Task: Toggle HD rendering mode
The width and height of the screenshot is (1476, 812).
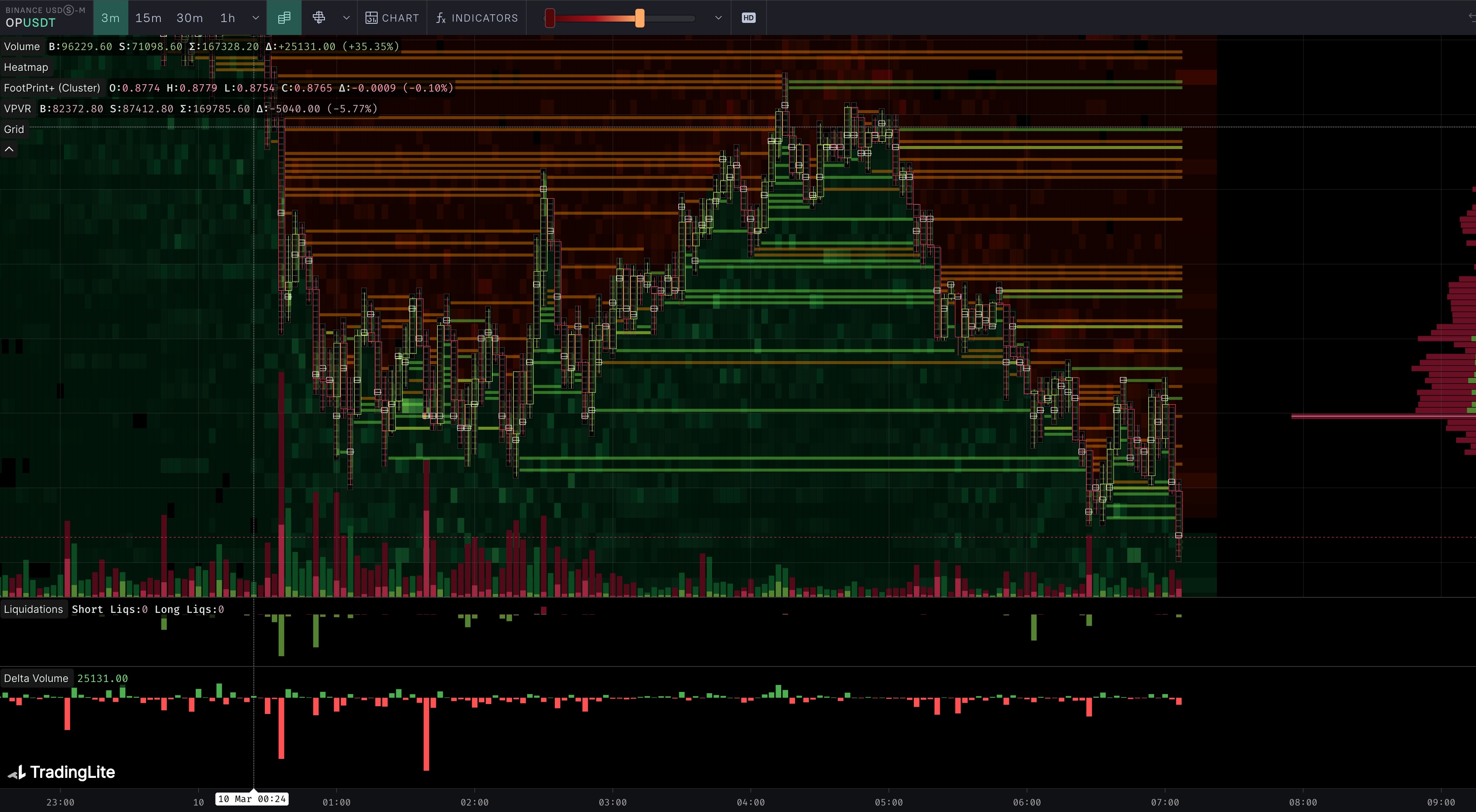Action: [x=748, y=18]
